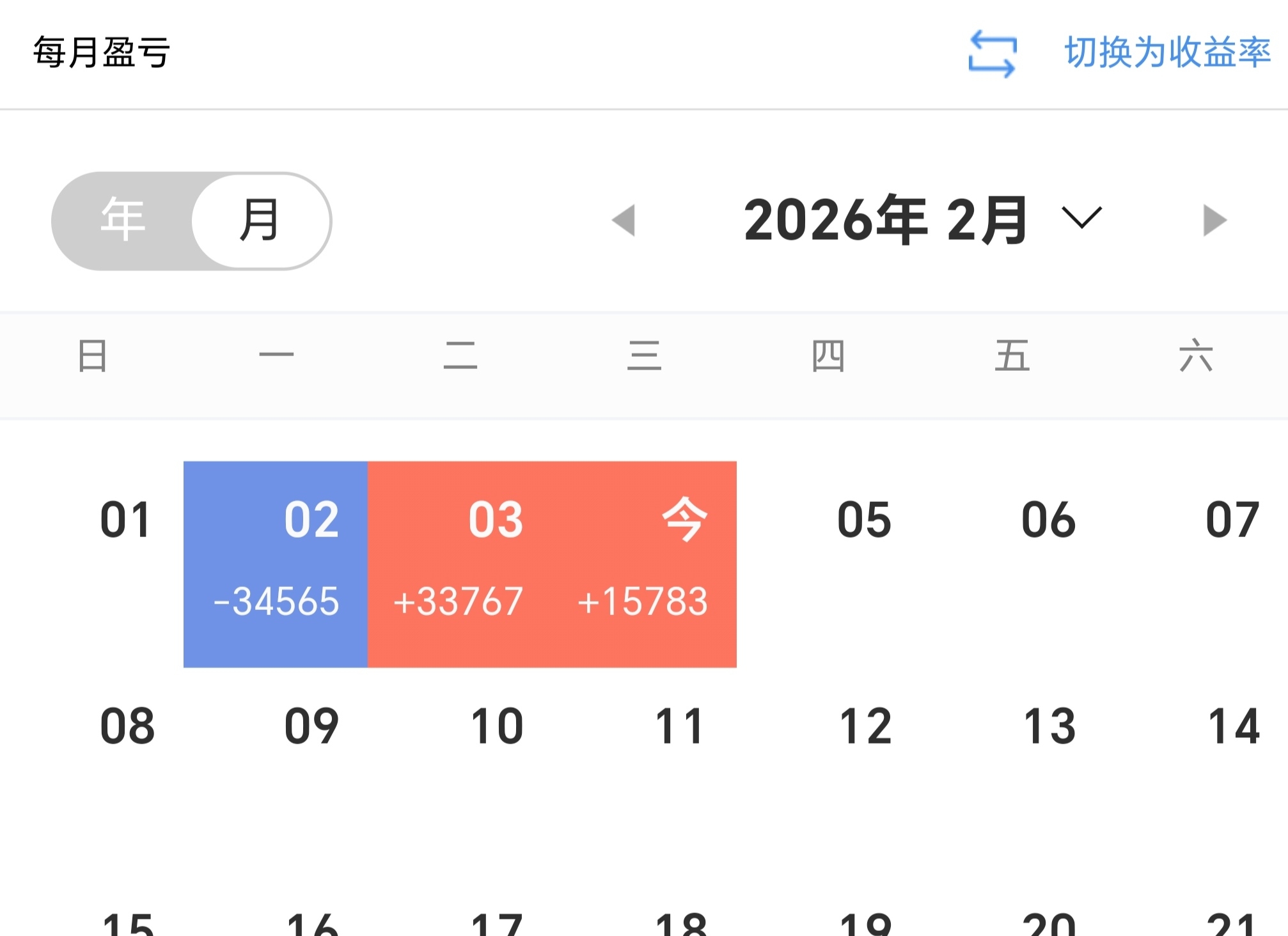Click the blue swap arrows icon

tap(992, 54)
